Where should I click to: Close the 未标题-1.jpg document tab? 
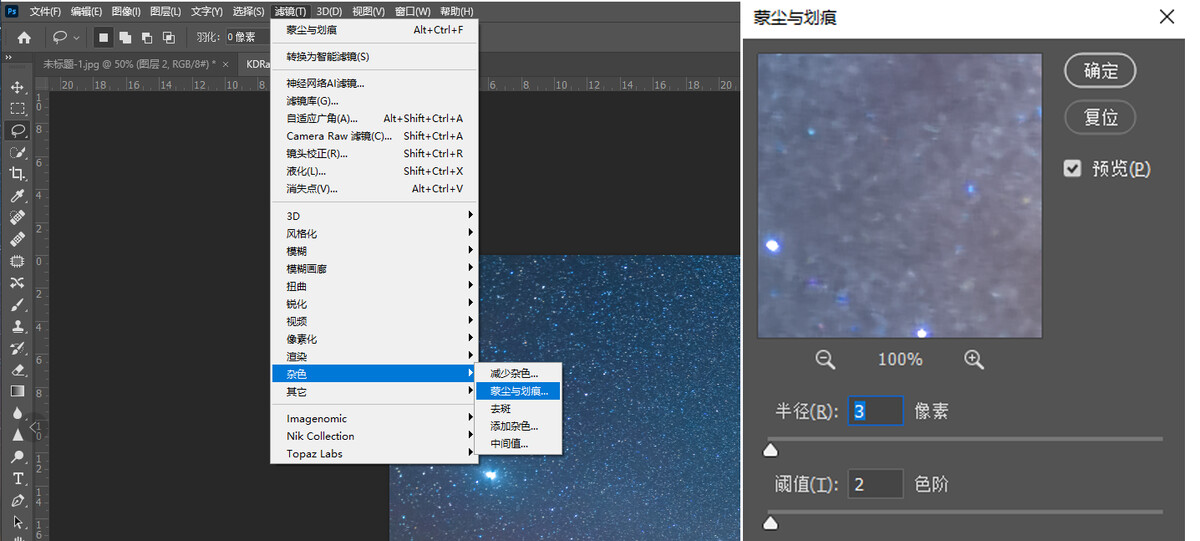225,63
